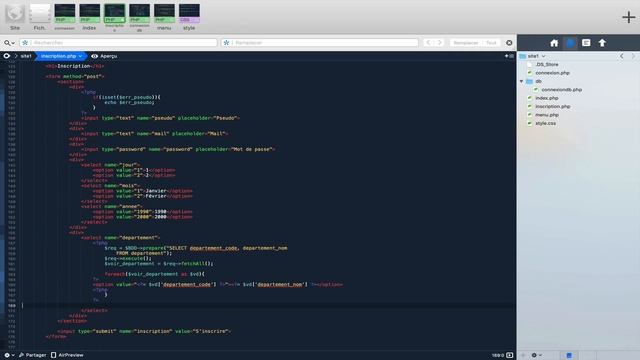The height and width of the screenshot is (360, 640).
Task: Switch to the inscription PHP document tab
Action: (114, 17)
